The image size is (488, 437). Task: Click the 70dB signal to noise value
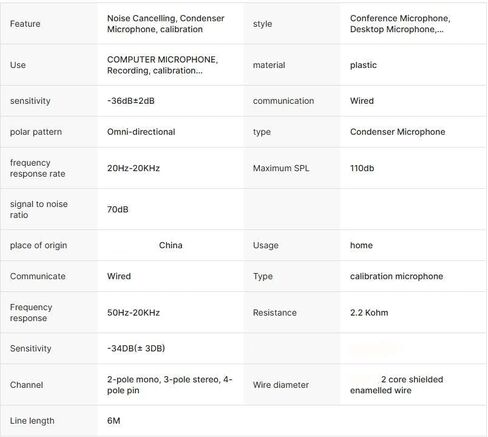pyautogui.click(x=118, y=209)
